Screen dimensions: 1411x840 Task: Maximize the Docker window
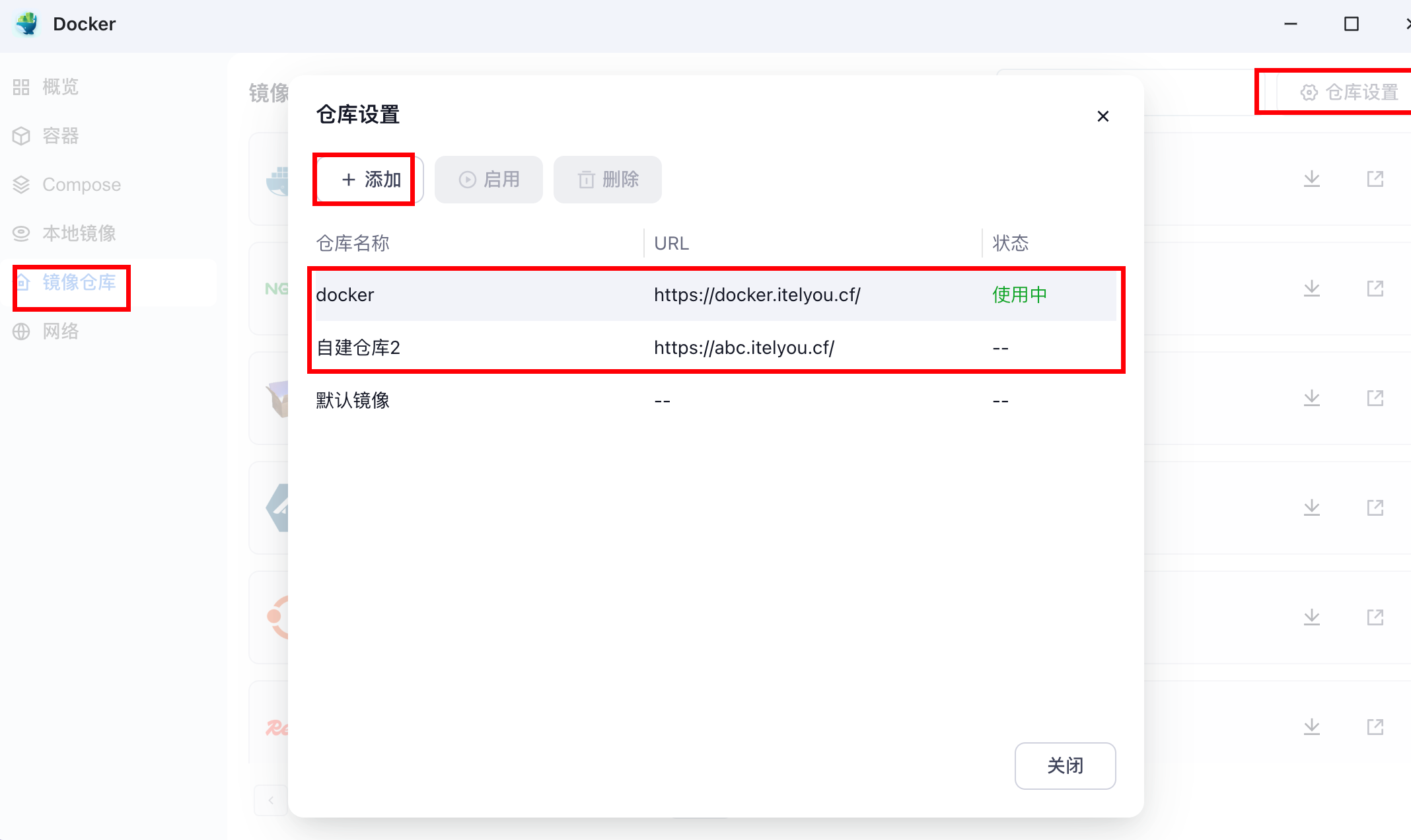tap(1352, 24)
